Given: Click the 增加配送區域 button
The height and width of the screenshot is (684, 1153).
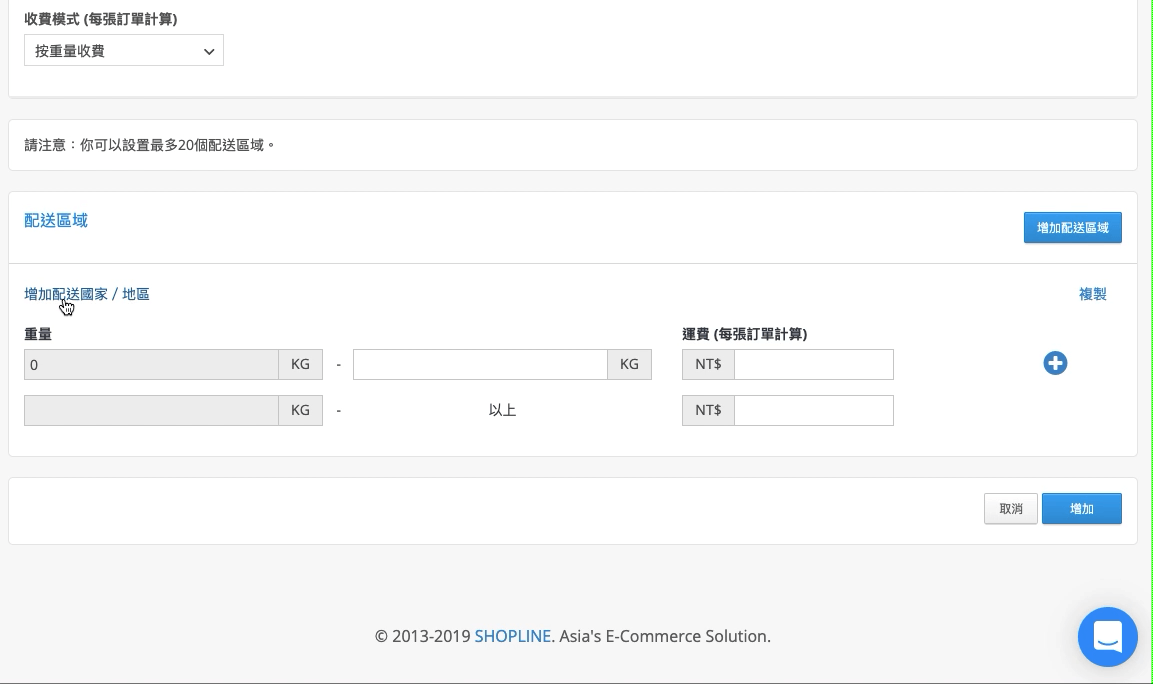Looking at the screenshot, I should (1072, 228).
